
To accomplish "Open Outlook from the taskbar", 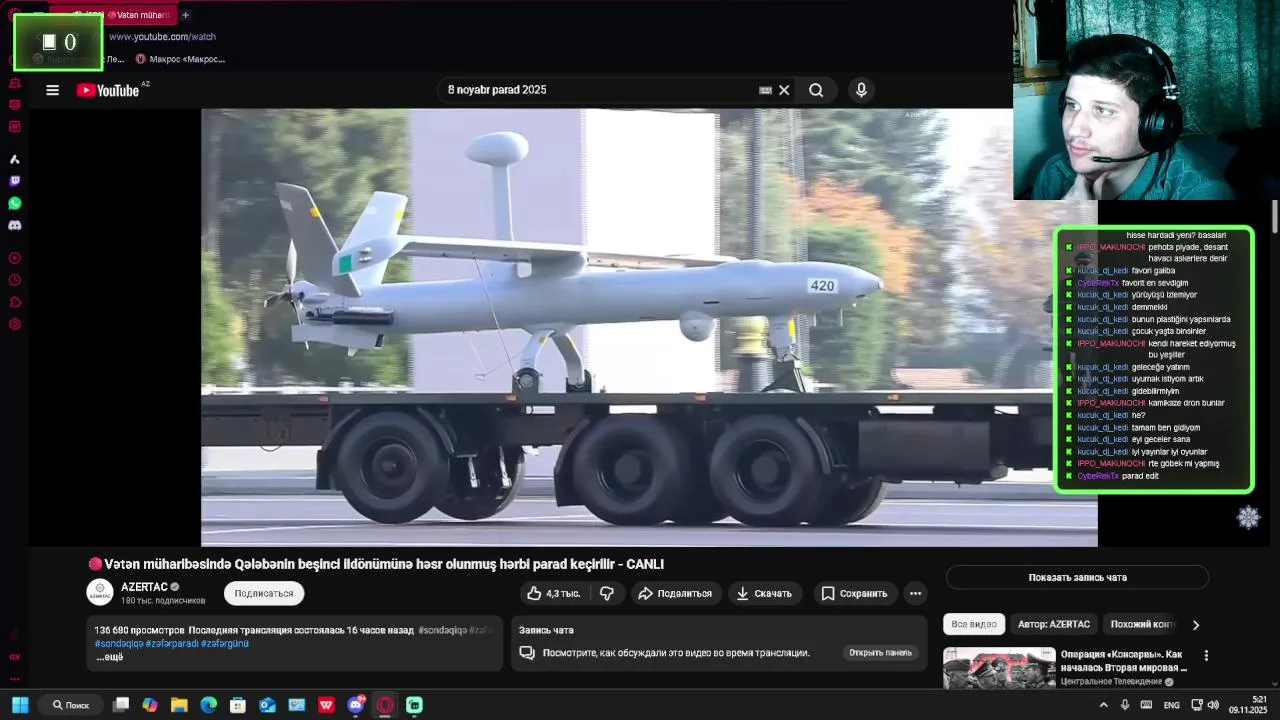I will [267, 705].
